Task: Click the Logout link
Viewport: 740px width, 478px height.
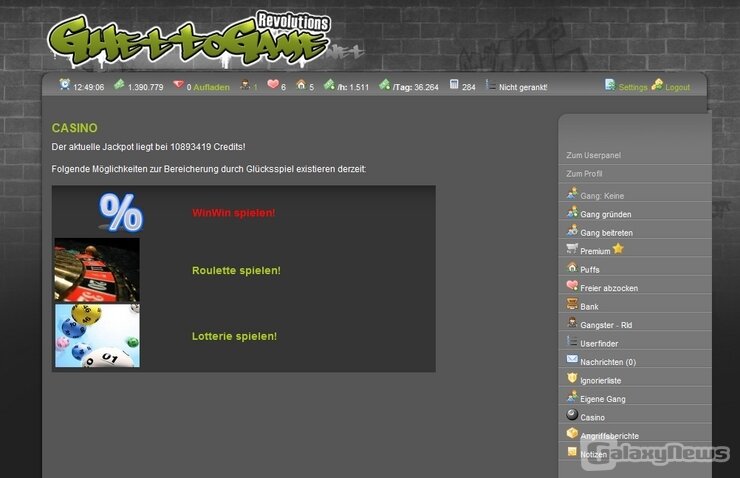Action: (x=678, y=87)
